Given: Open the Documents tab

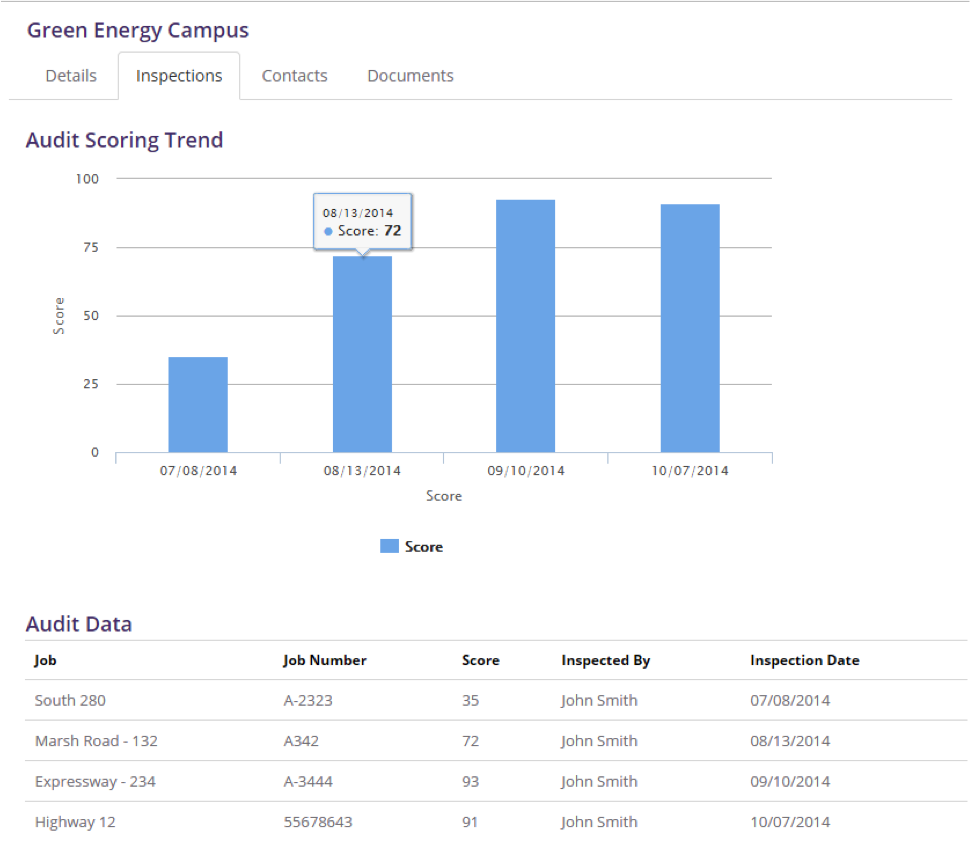Looking at the screenshot, I should coord(410,76).
